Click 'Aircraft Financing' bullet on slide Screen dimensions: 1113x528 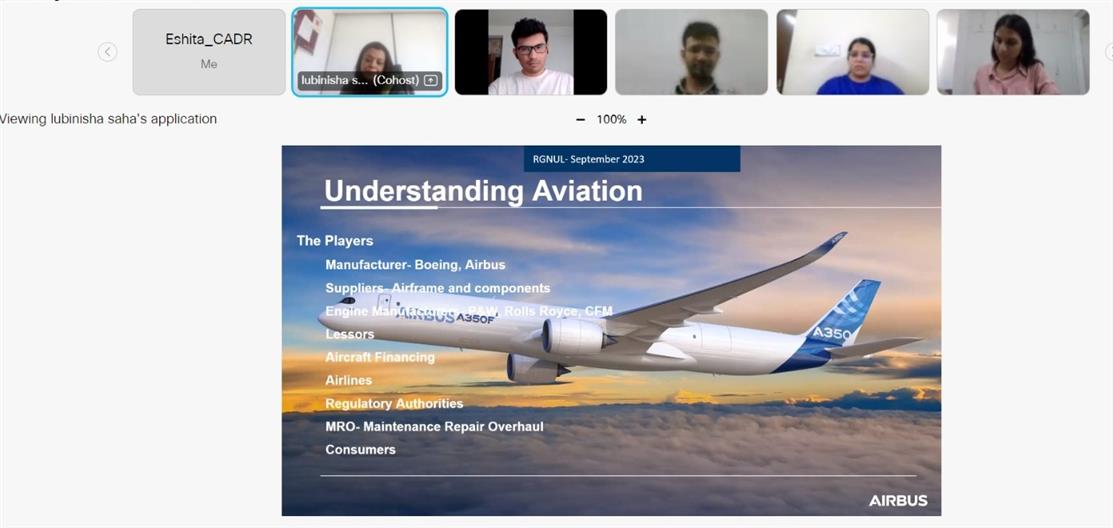(x=380, y=357)
